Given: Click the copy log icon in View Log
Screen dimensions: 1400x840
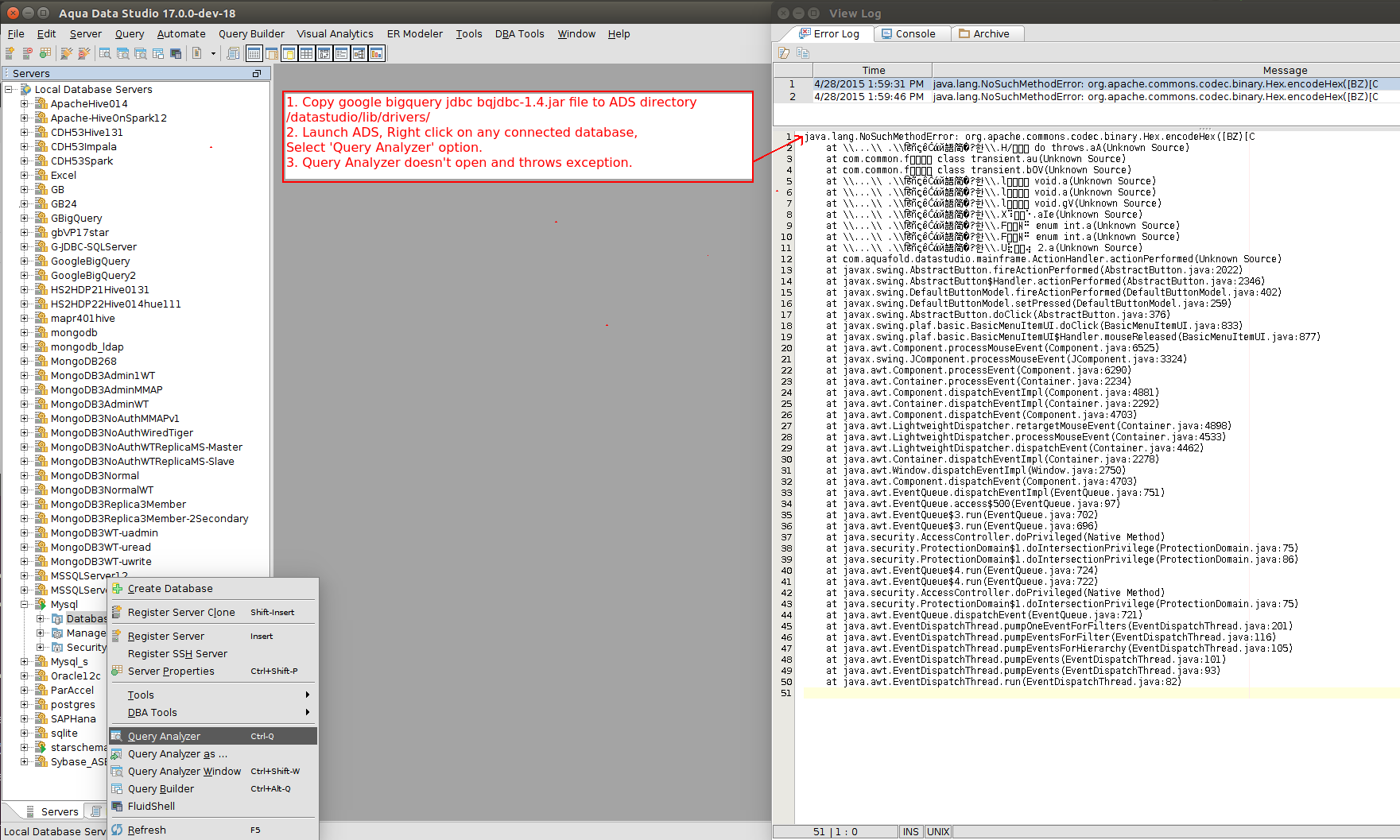Looking at the screenshot, I should pyautogui.click(x=803, y=53).
